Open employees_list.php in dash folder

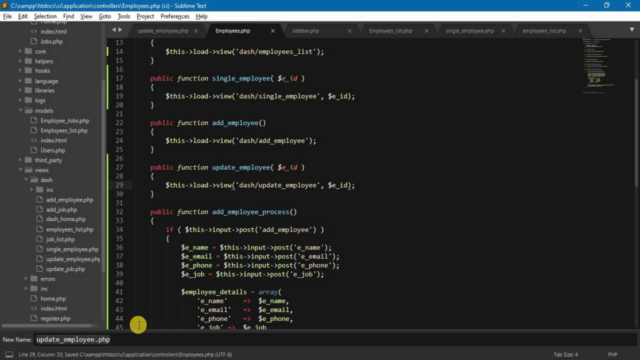pos(69,229)
